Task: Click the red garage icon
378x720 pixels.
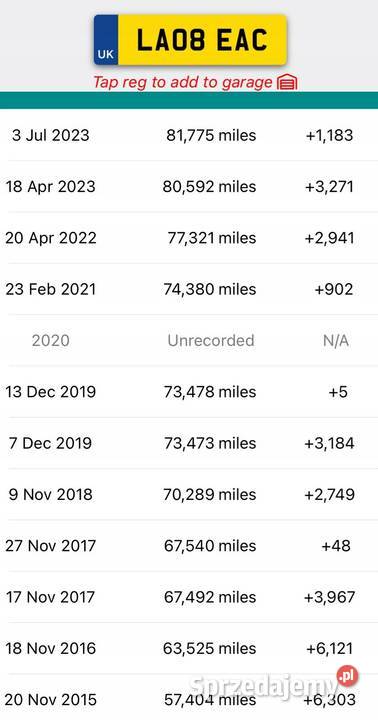Action: click(x=288, y=83)
